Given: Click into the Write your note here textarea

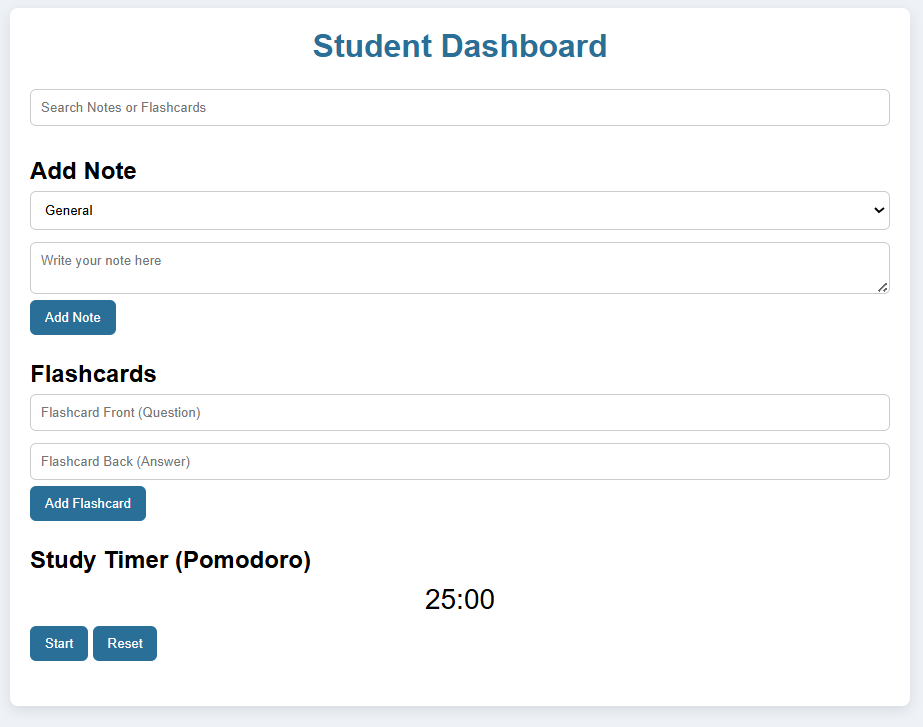Looking at the screenshot, I should [460, 268].
